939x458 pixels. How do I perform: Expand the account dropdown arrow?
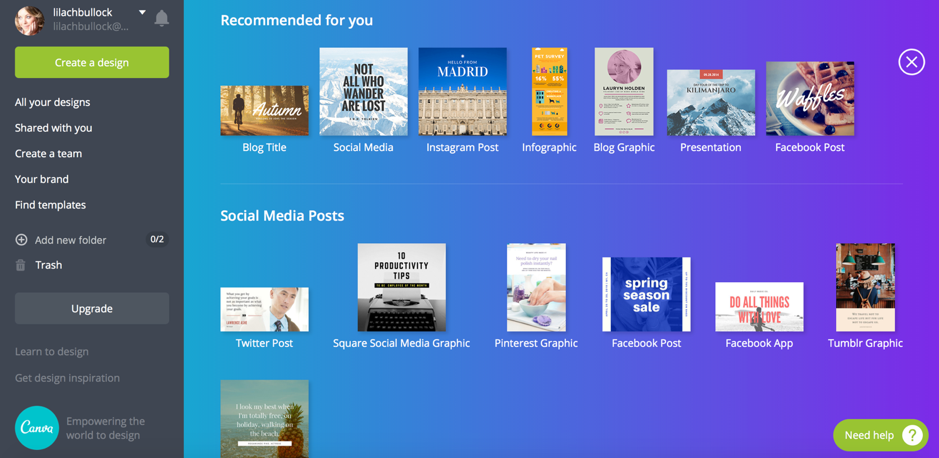[142, 12]
